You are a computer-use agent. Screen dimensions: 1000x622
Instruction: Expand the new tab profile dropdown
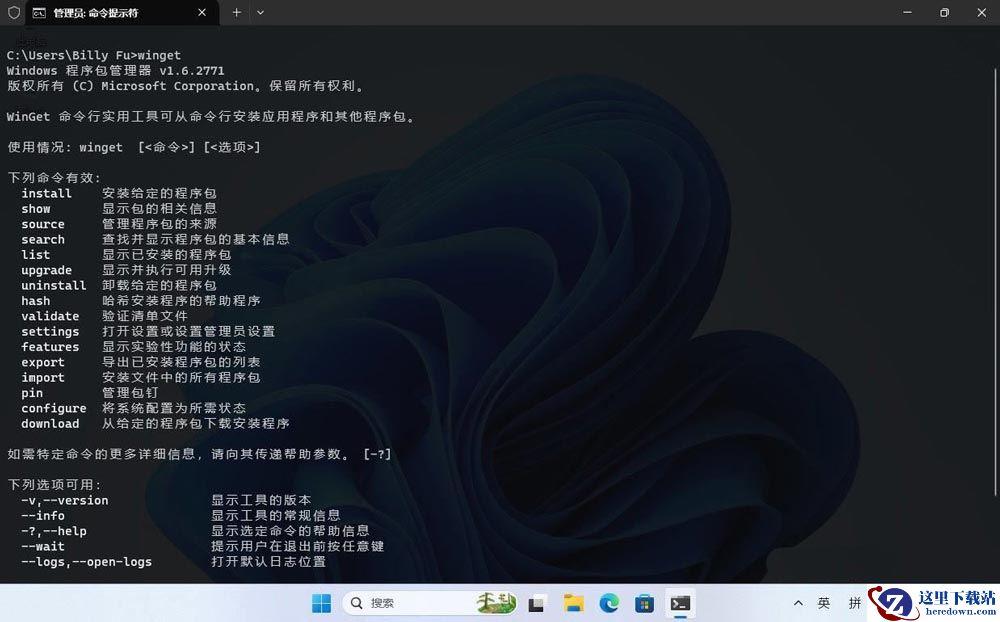(260, 13)
